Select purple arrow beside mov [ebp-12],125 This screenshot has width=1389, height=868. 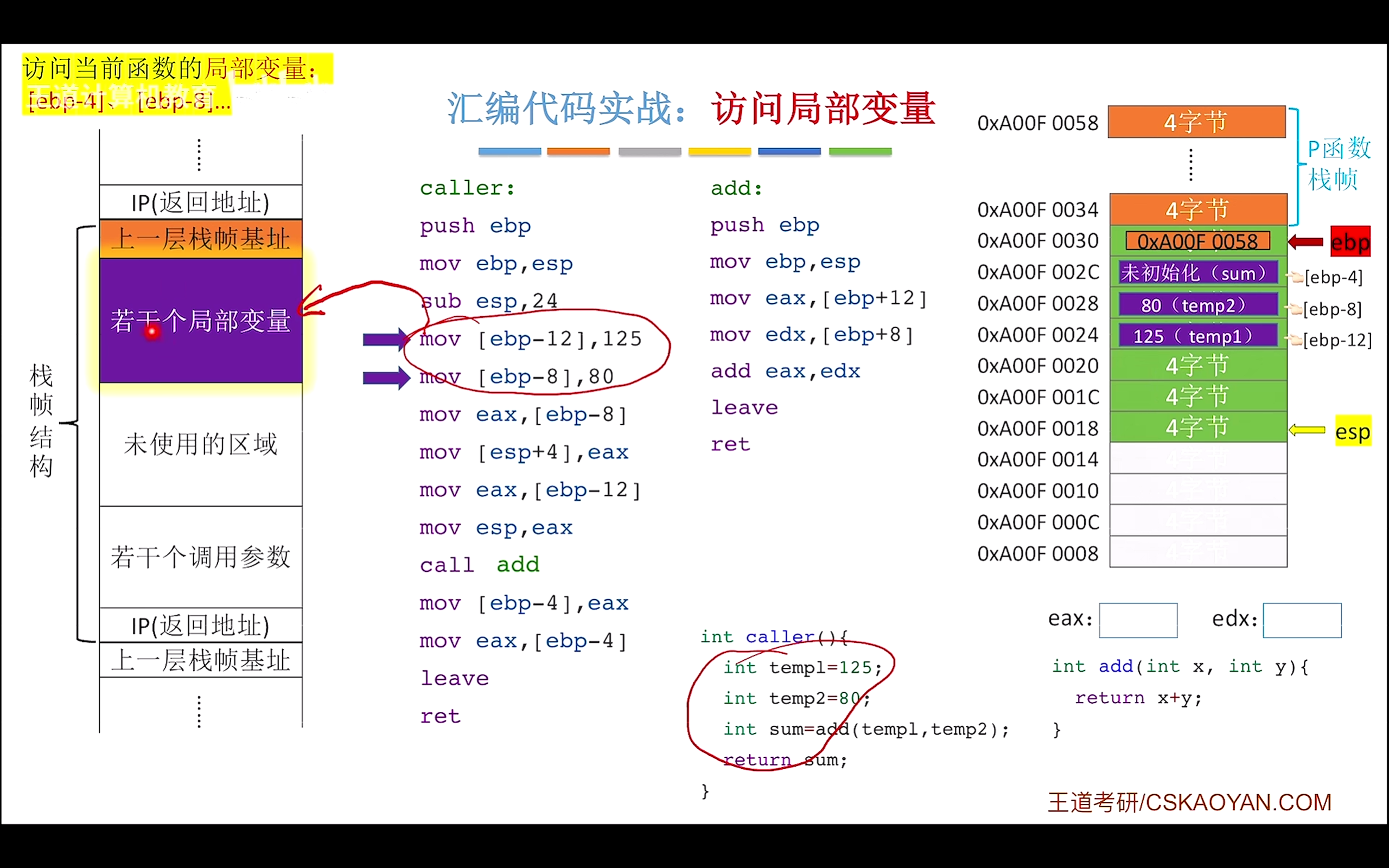pyautogui.click(x=385, y=339)
